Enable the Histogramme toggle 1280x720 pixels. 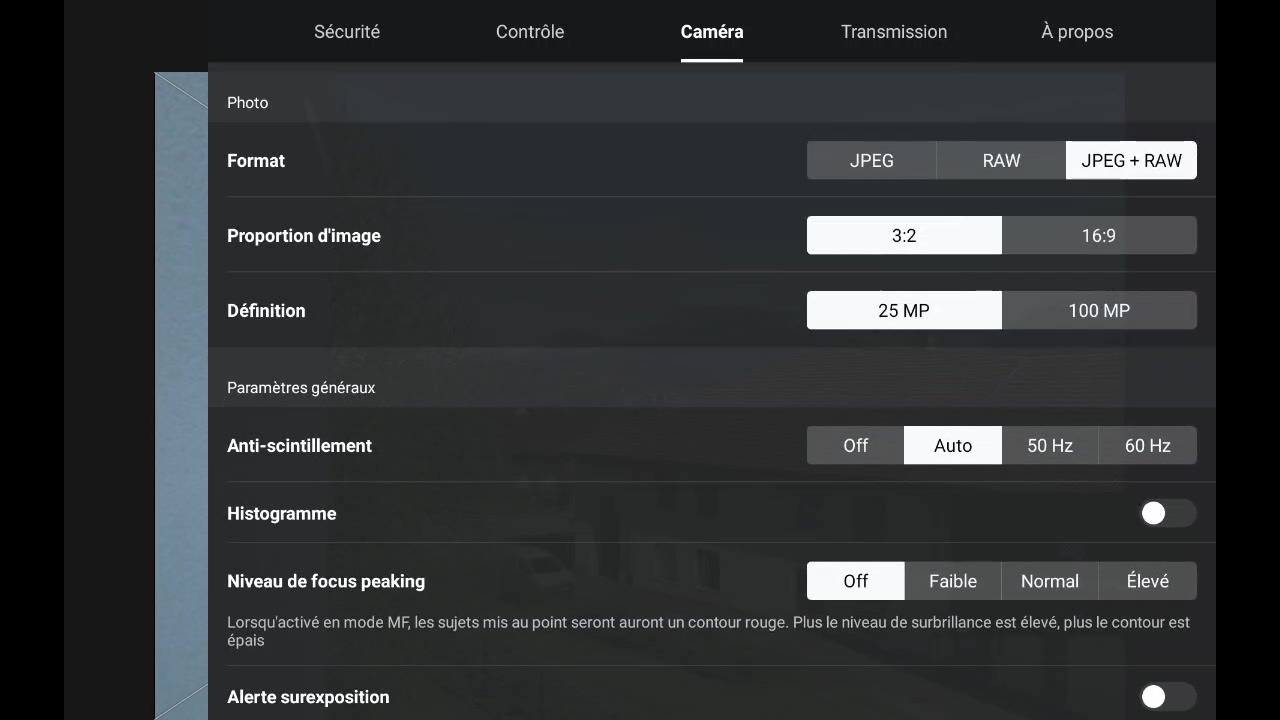tap(1168, 513)
